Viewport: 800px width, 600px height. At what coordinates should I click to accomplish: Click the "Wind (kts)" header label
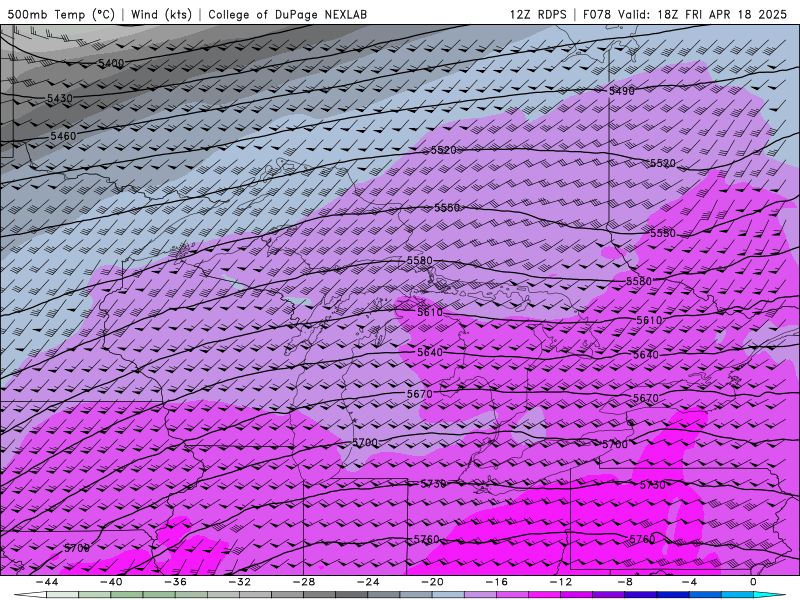tap(161, 14)
